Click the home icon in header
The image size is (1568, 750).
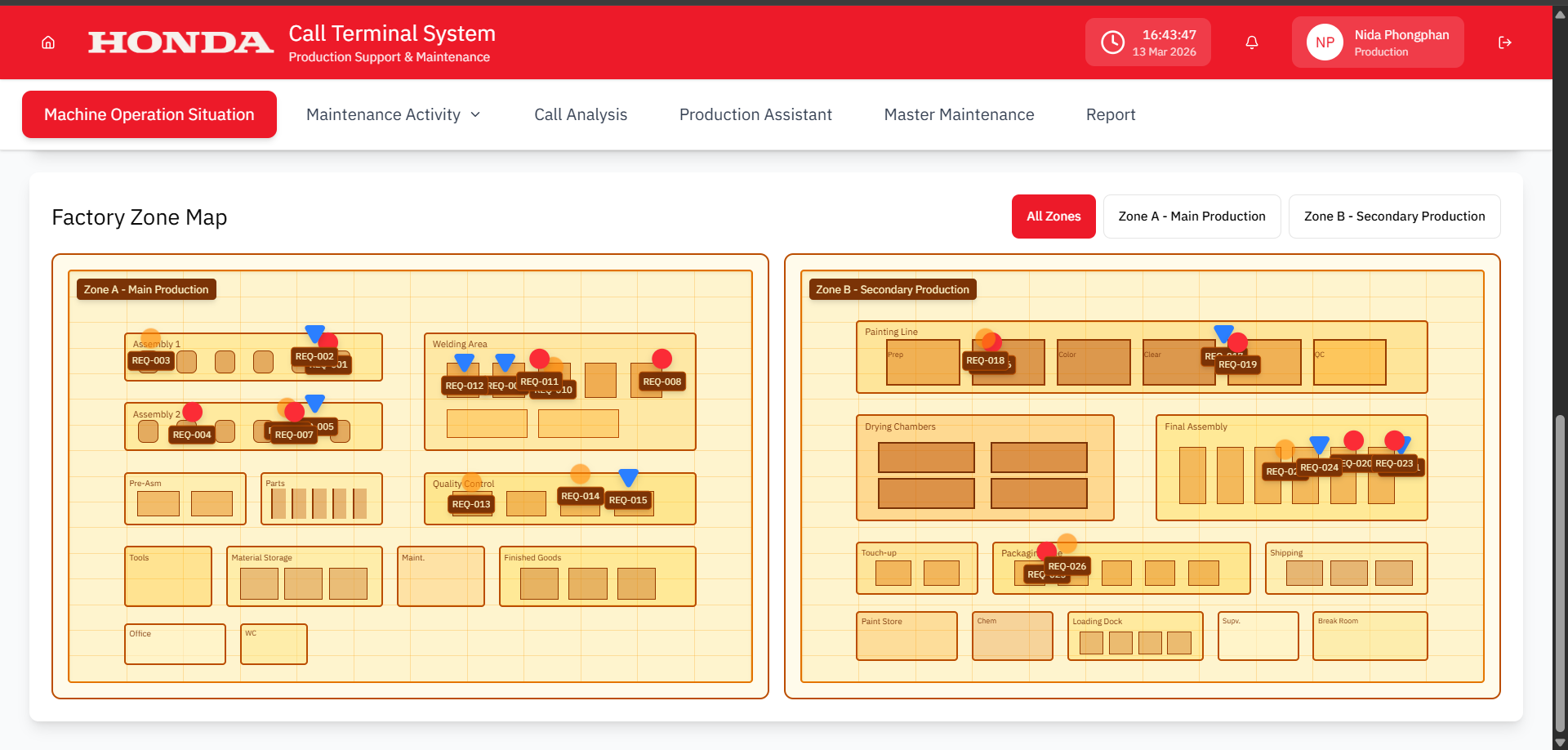pos(48,42)
